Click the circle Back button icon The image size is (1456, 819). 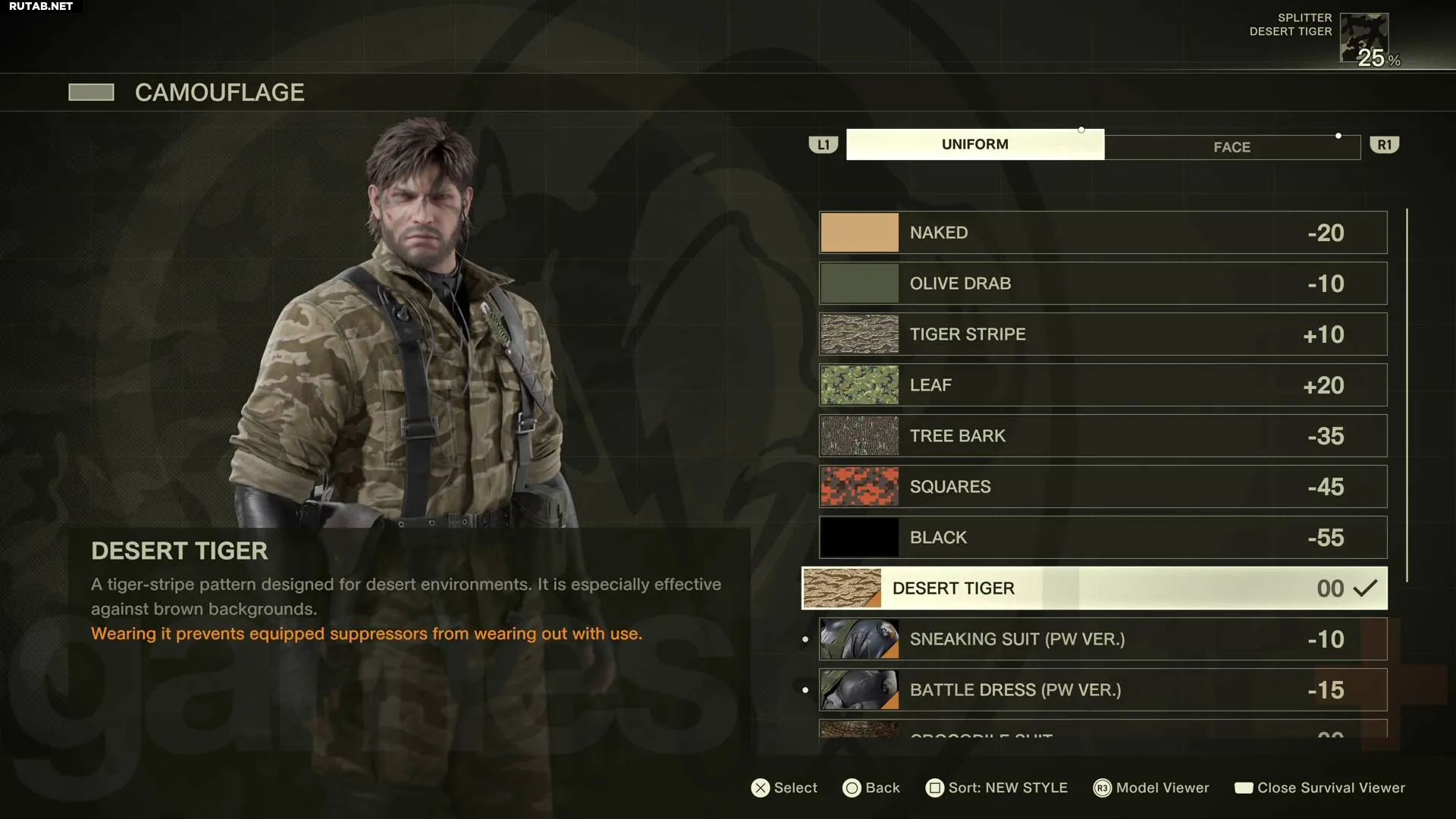(852, 788)
